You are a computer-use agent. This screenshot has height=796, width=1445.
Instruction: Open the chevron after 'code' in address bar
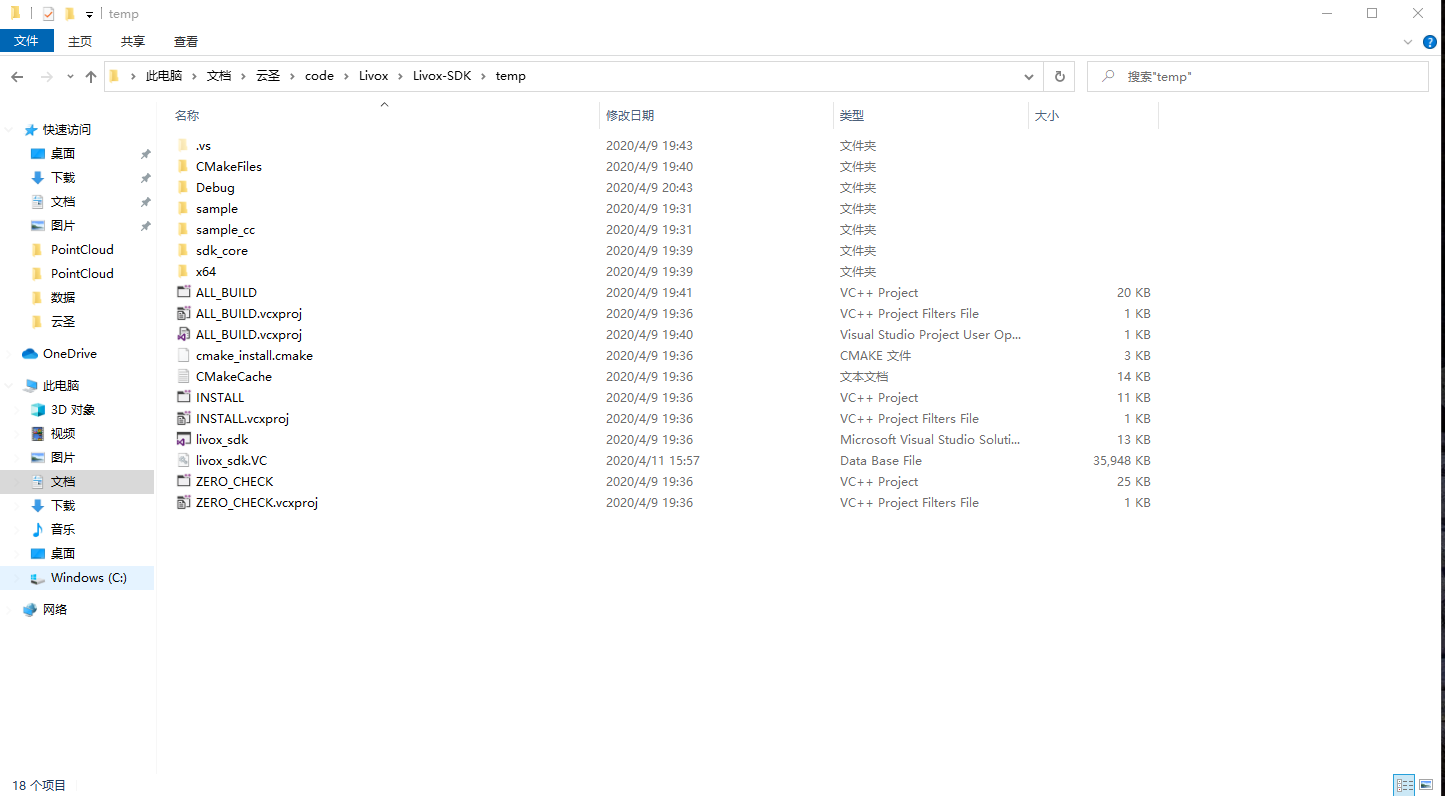pos(346,76)
